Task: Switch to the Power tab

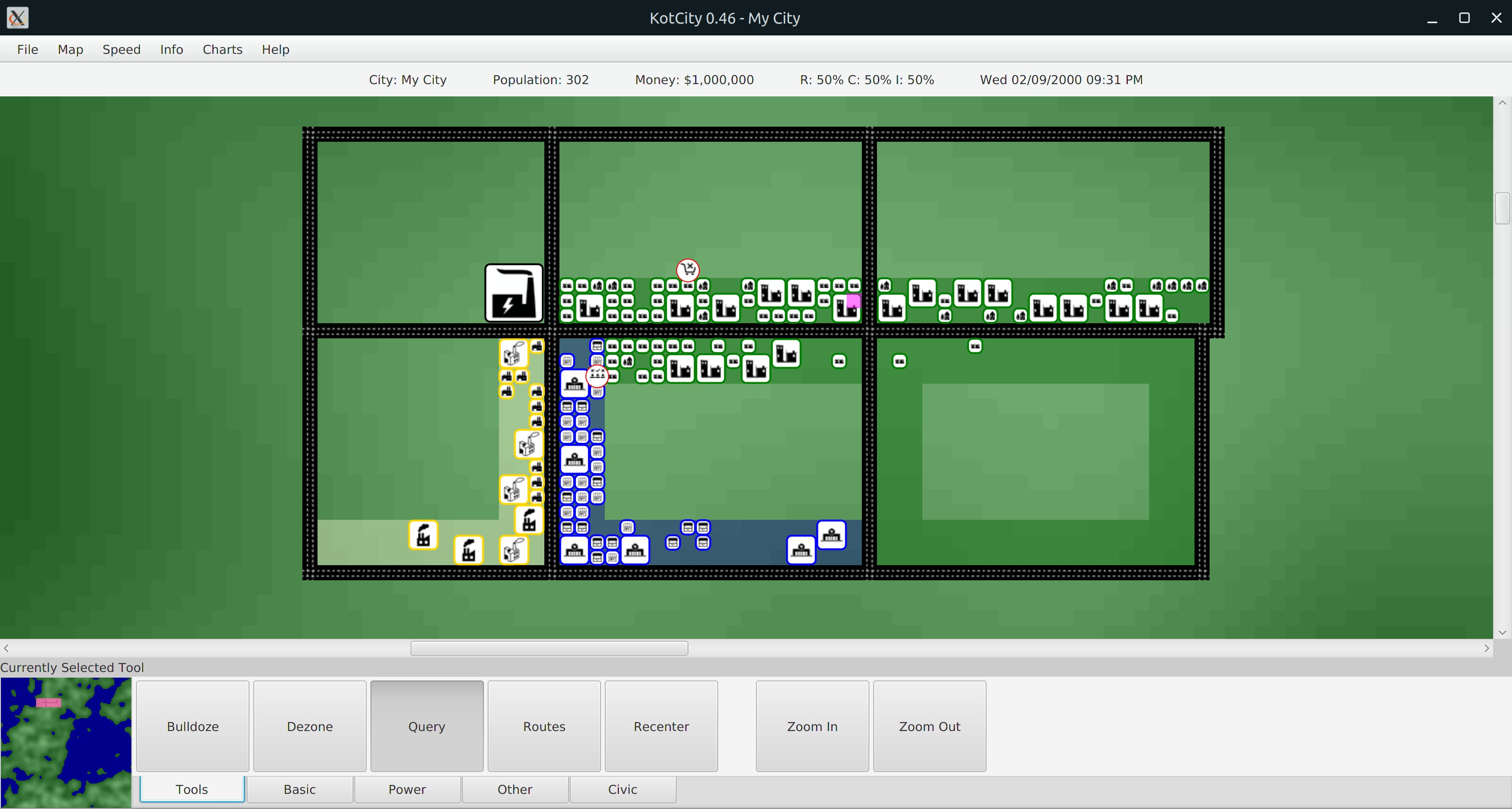Action: (407, 789)
